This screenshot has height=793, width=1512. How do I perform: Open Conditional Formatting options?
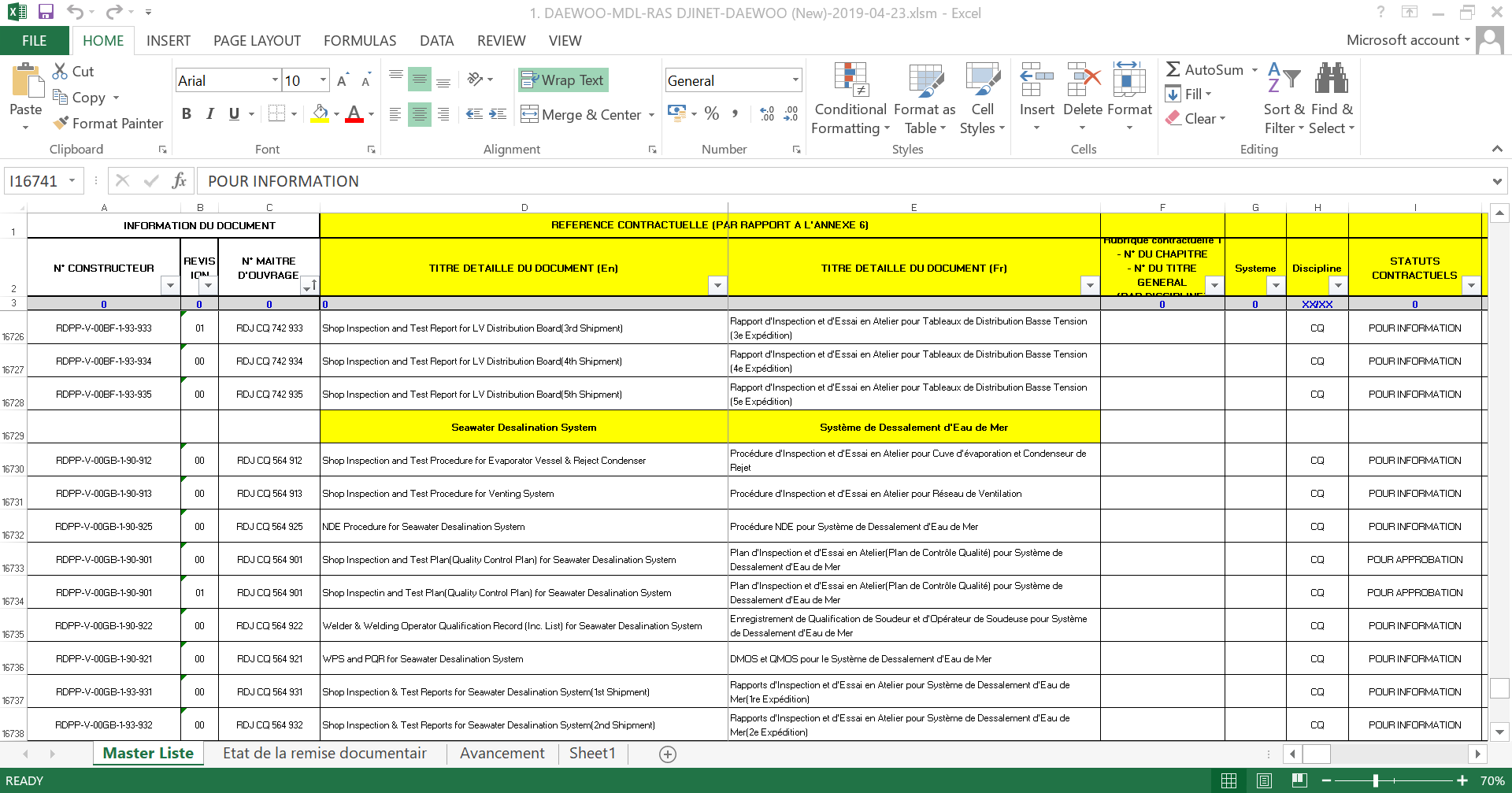(x=850, y=98)
